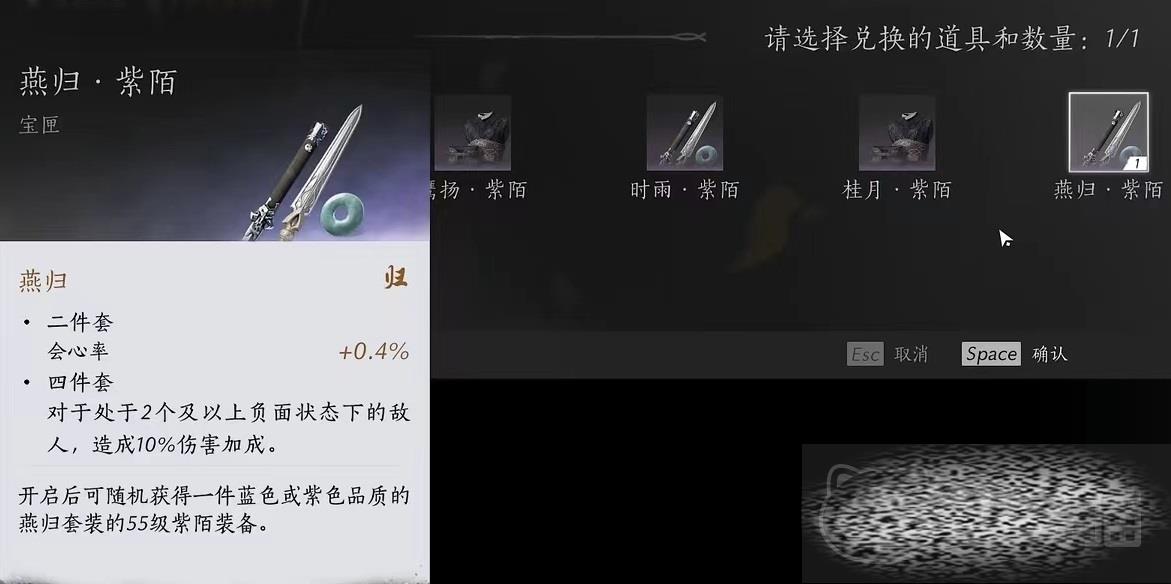The image size is (1171, 584).
Task: Click 燕归·紫陌 label under selected icon
Action: [1108, 190]
